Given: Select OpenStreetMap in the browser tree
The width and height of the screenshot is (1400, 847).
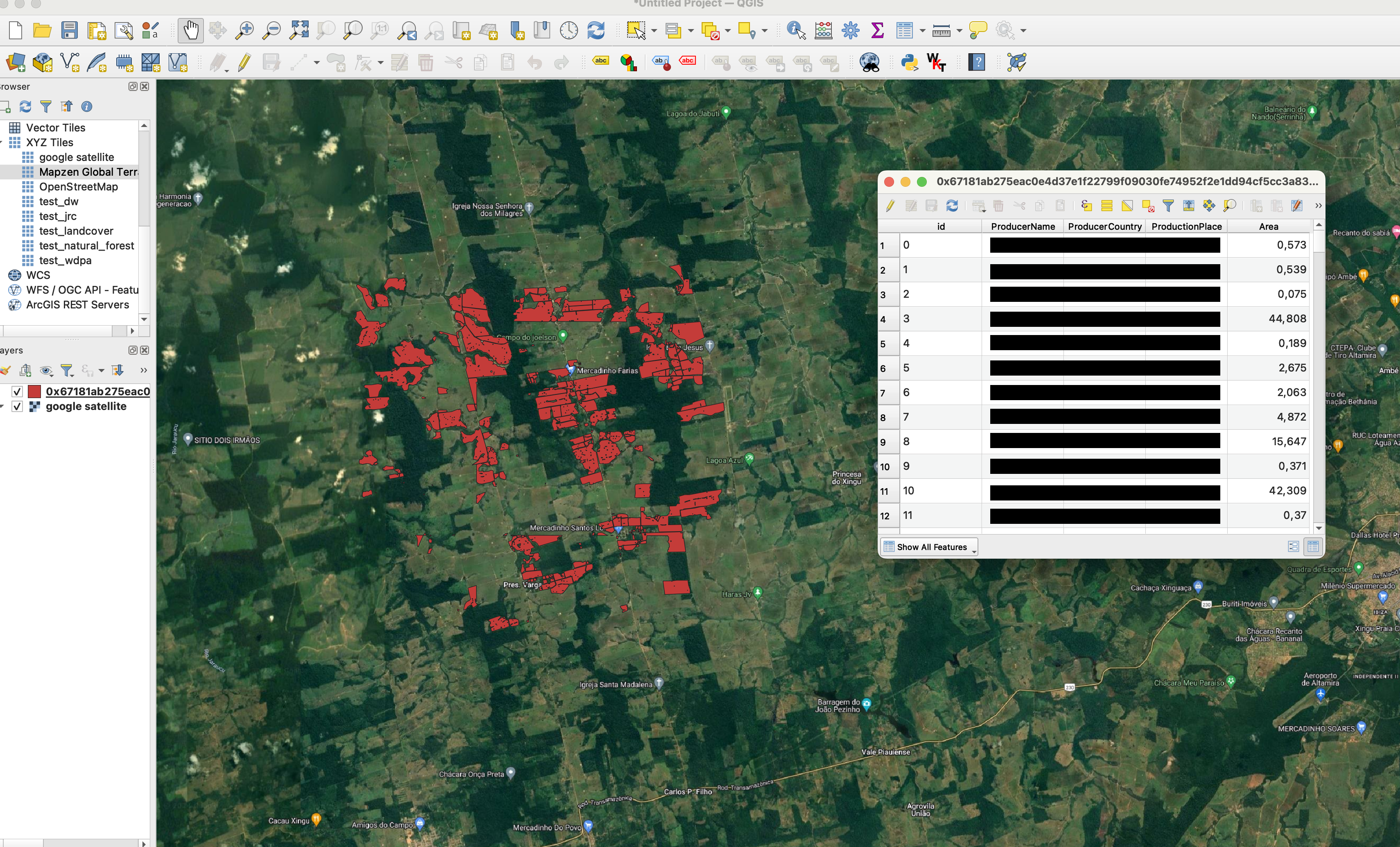Looking at the screenshot, I should (x=78, y=187).
